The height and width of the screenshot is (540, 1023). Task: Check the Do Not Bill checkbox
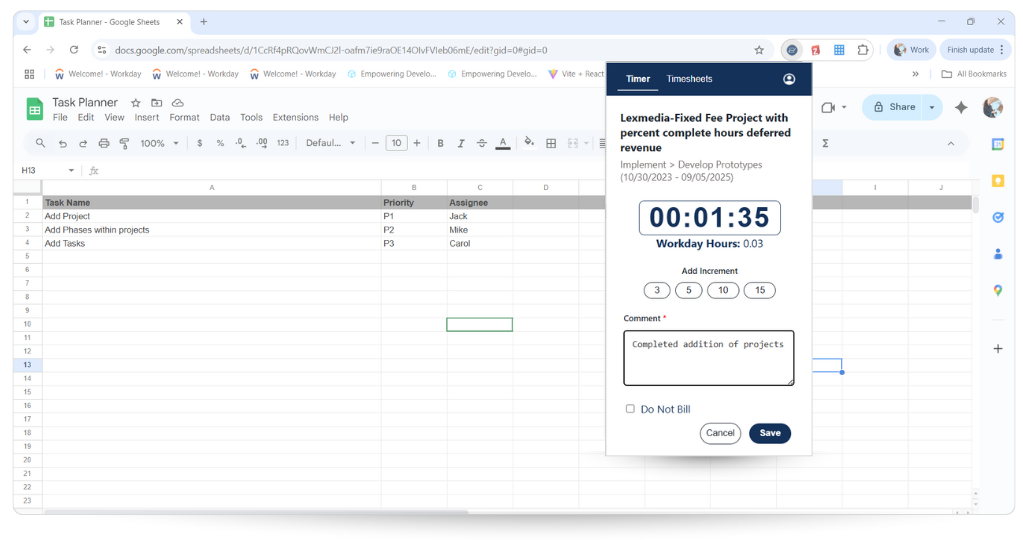[x=630, y=409]
